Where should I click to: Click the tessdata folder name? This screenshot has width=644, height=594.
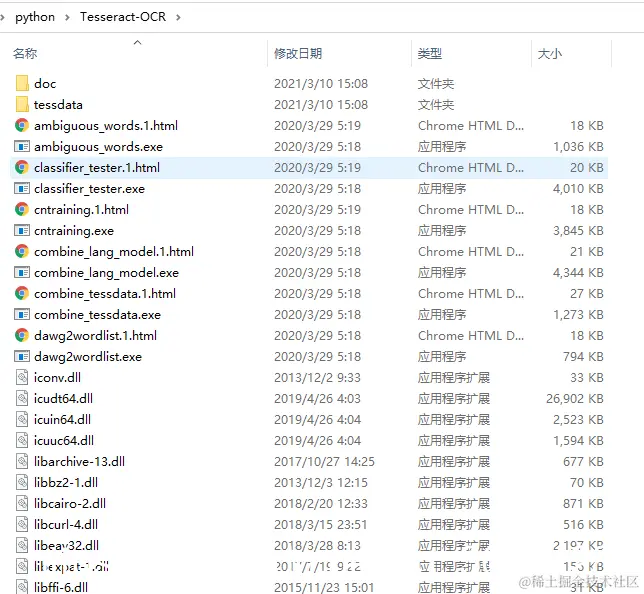[x=58, y=105]
